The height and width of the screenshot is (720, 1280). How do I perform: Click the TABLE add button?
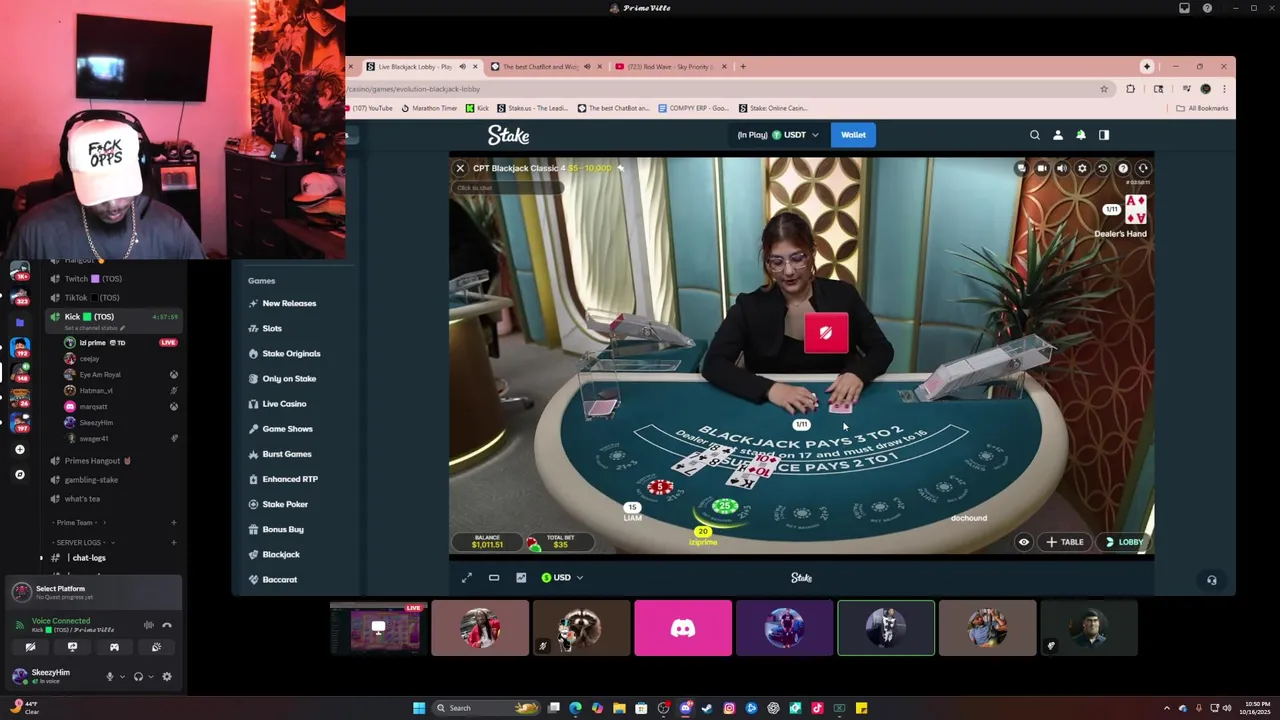click(x=1065, y=542)
